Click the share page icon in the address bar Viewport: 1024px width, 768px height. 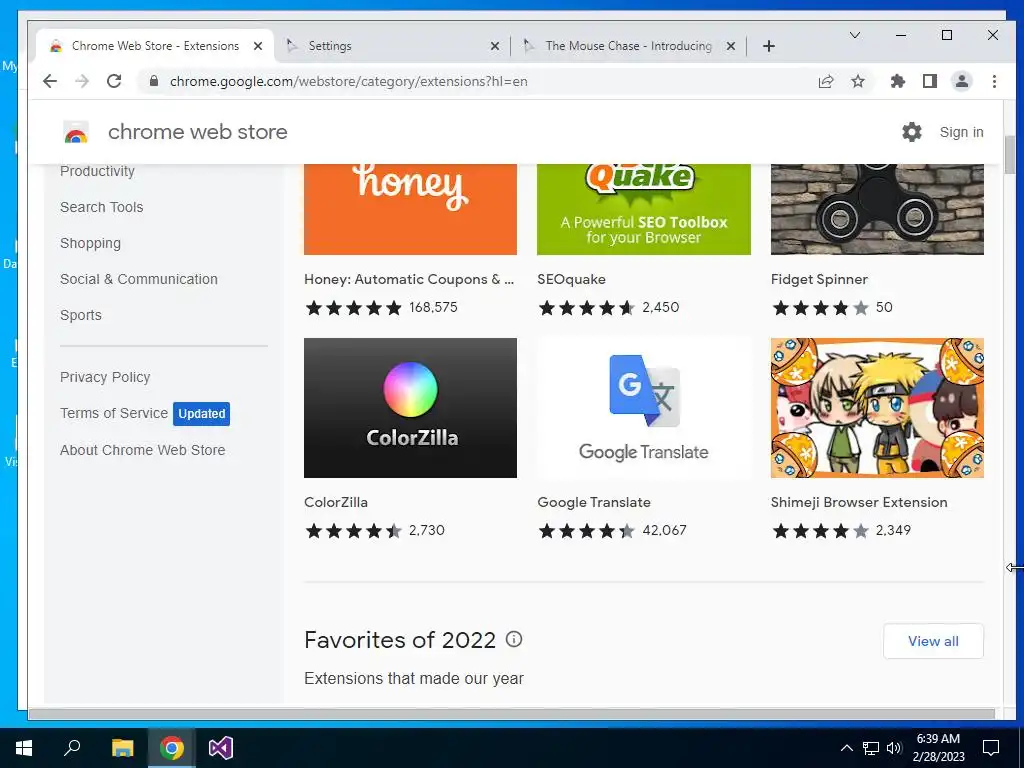point(826,81)
